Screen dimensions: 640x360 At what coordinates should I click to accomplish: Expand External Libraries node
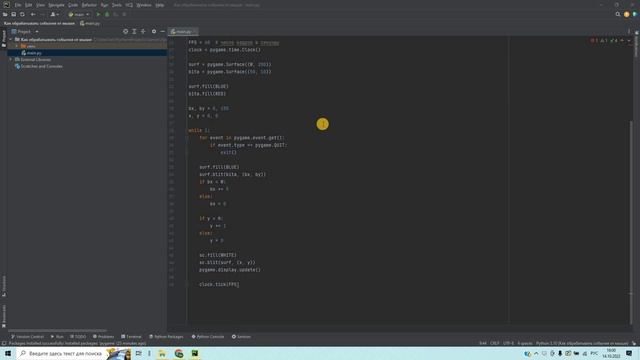coord(11,60)
